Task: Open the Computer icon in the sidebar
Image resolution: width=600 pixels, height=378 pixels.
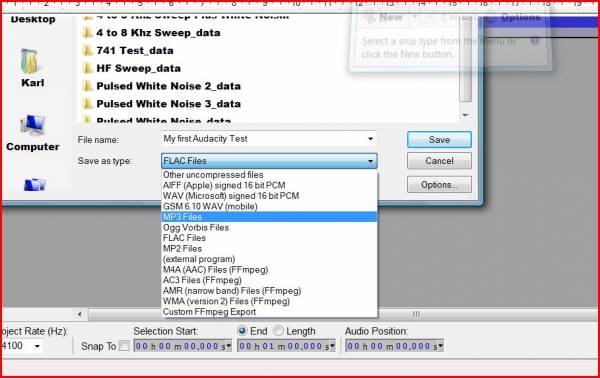Action: click(x=32, y=126)
